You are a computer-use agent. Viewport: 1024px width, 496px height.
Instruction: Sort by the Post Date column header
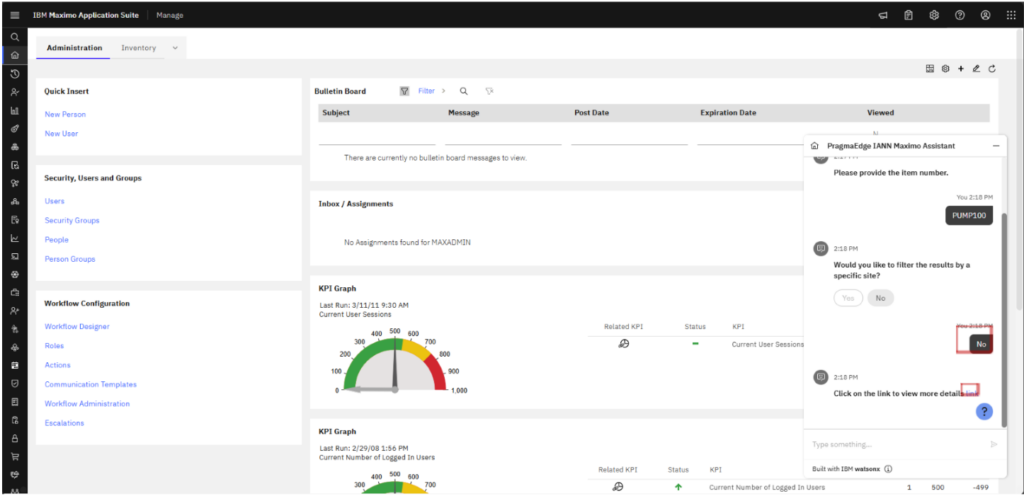pyautogui.click(x=592, y=113)
